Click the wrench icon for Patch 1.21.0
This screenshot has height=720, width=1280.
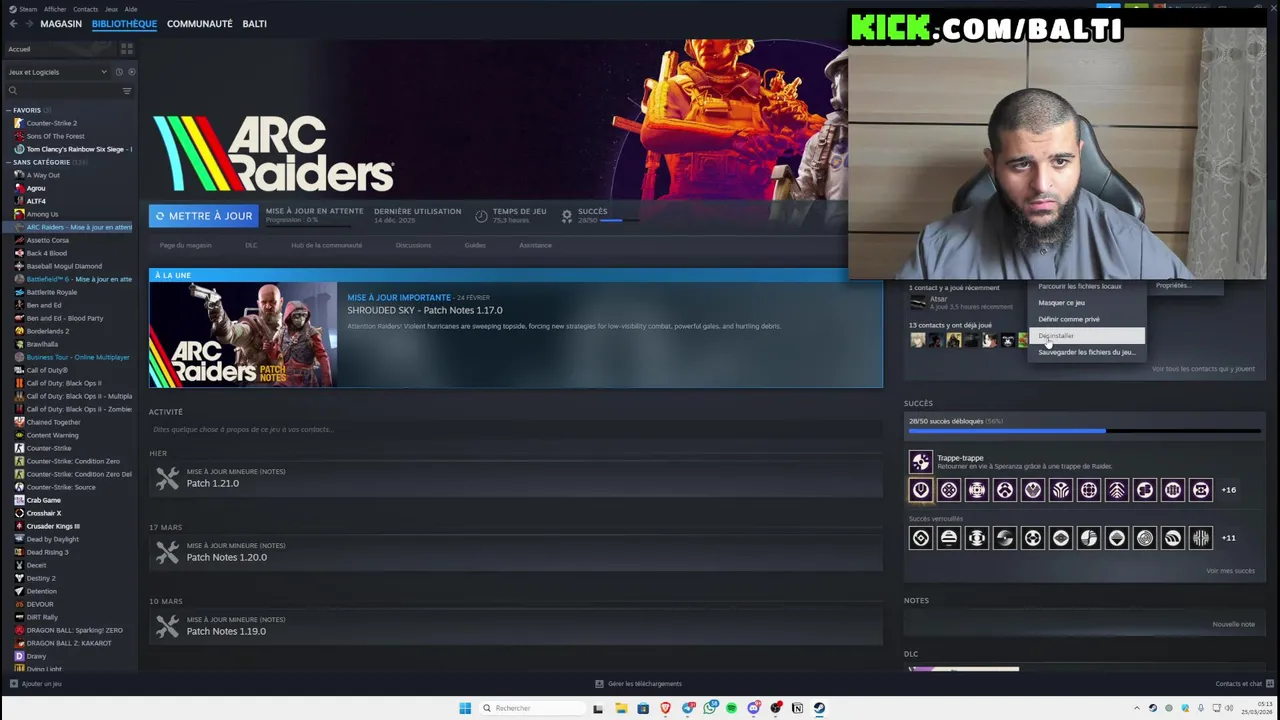(x=167, y=478)
